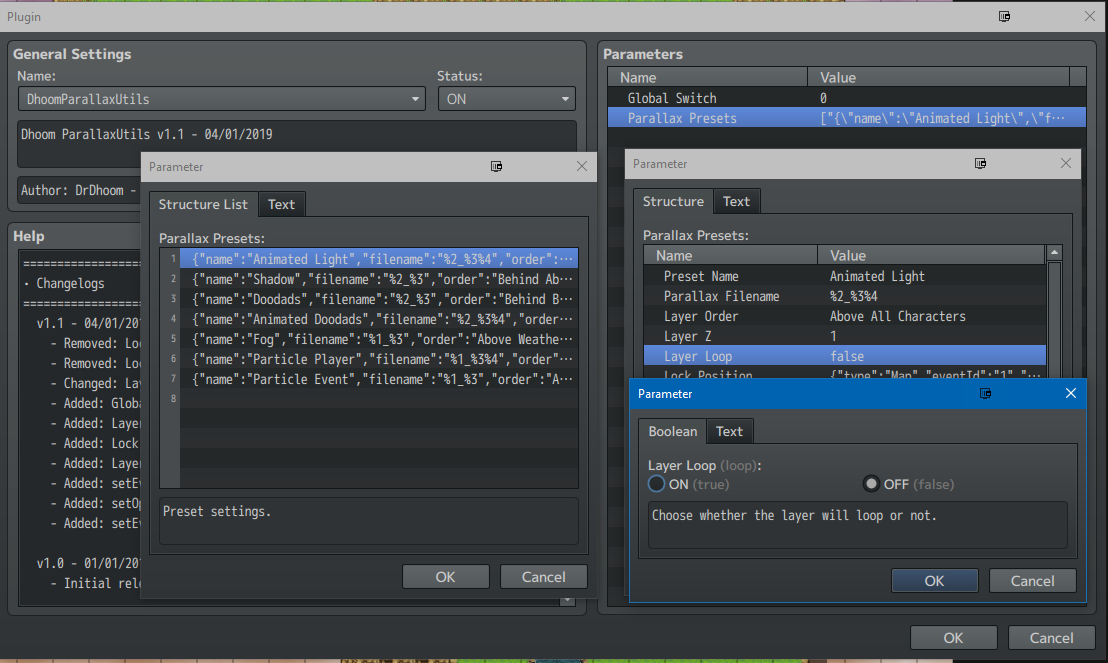
Task: Click help icon in Plugin window title bar
Action: [x=1004, y=16]
